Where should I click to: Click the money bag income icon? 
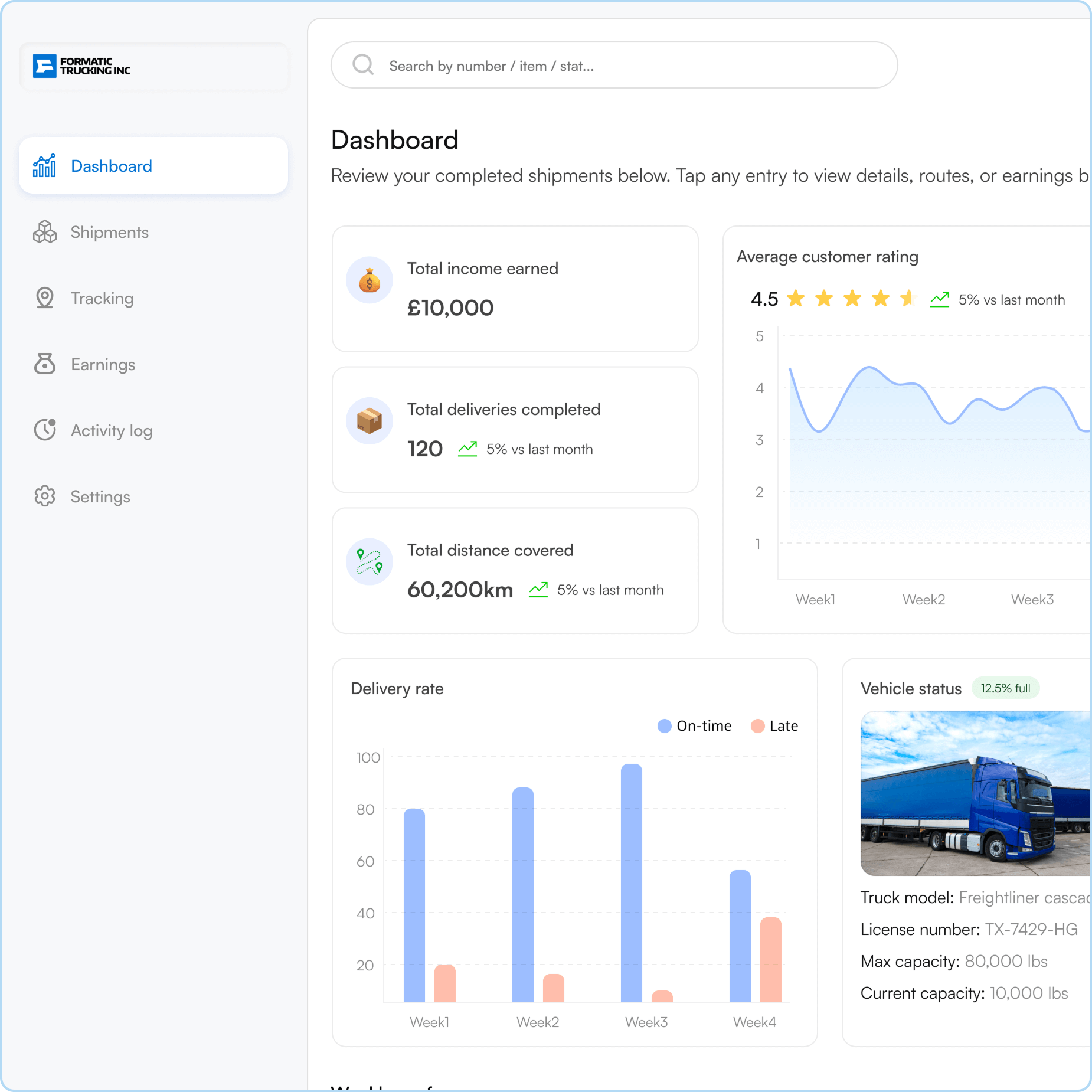[x=370, y=280]
